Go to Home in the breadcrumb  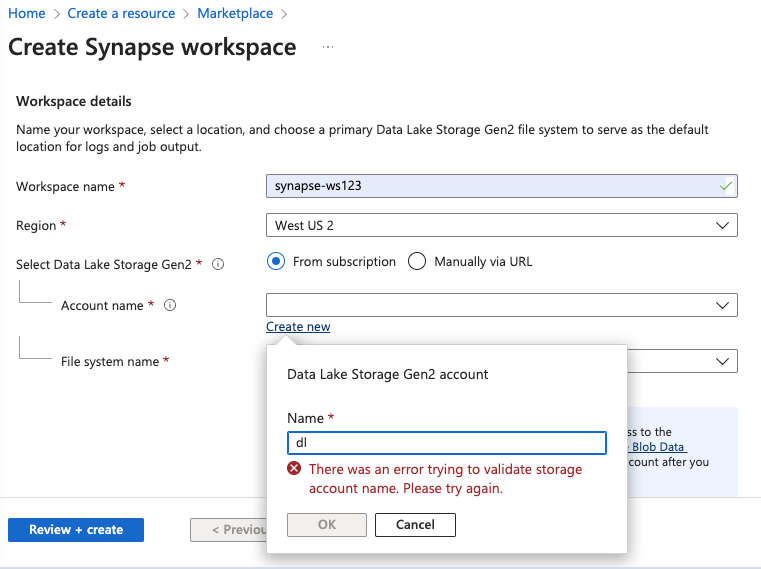pos(27,13)
